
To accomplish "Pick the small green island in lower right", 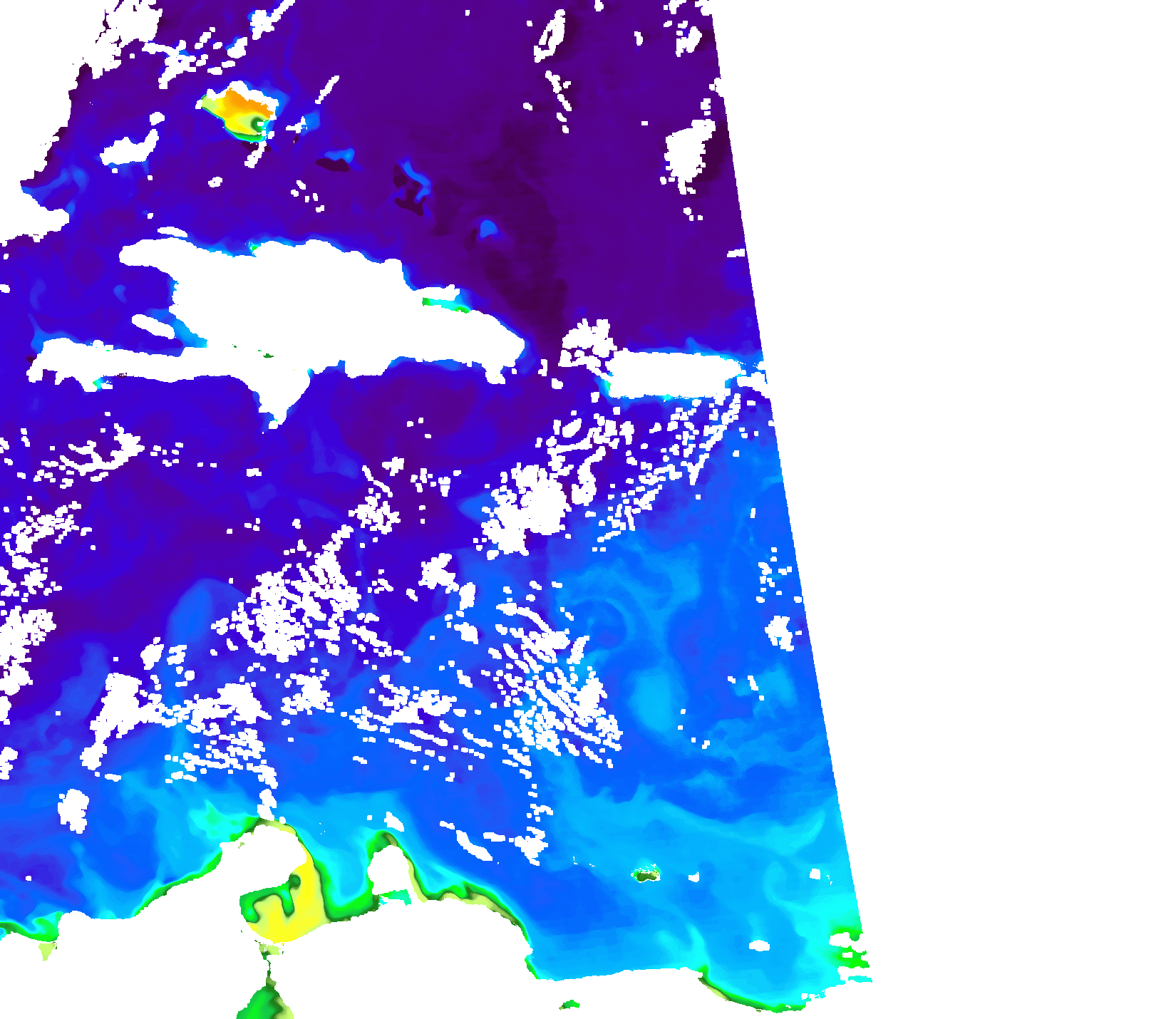I will 646,874.
